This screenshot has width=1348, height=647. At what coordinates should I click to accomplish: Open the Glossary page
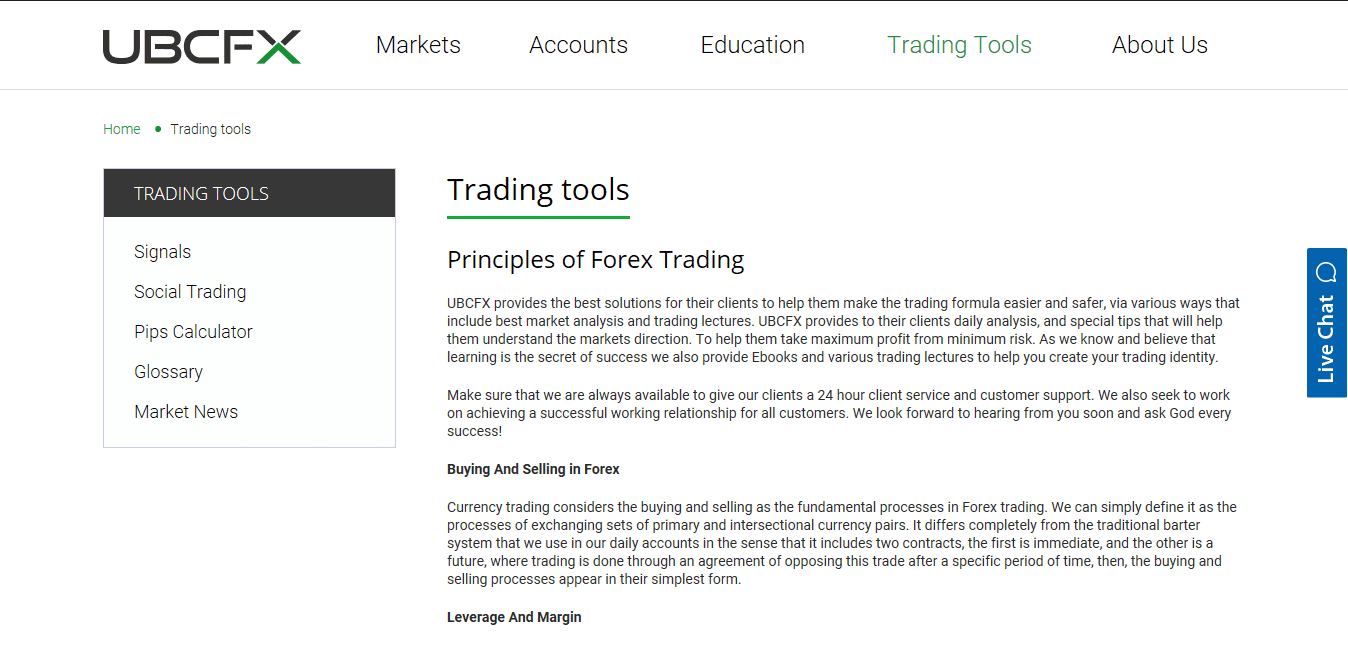(x=168, y=371)
